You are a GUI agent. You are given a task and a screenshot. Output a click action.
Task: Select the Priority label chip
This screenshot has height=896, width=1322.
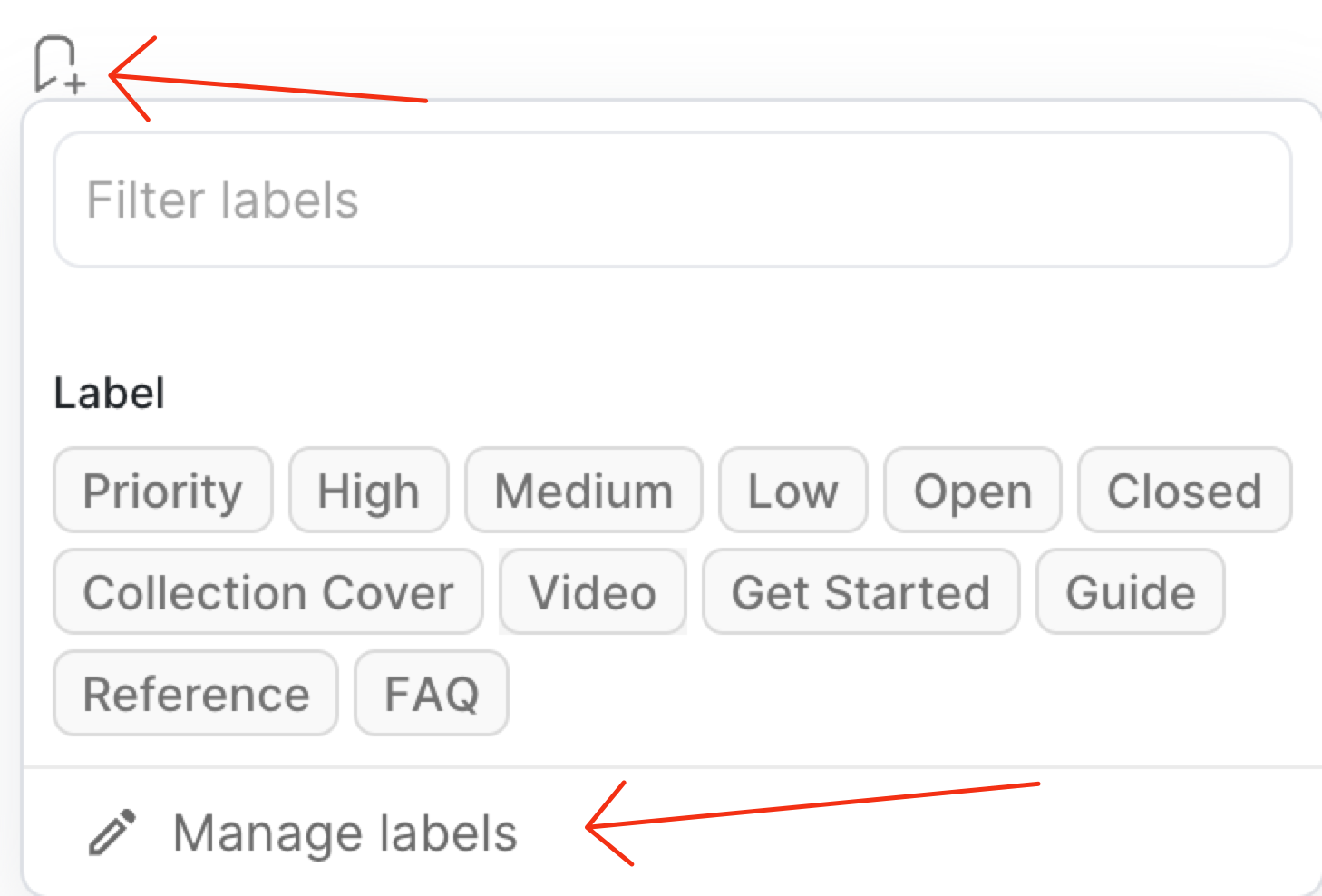click(163, 491)
